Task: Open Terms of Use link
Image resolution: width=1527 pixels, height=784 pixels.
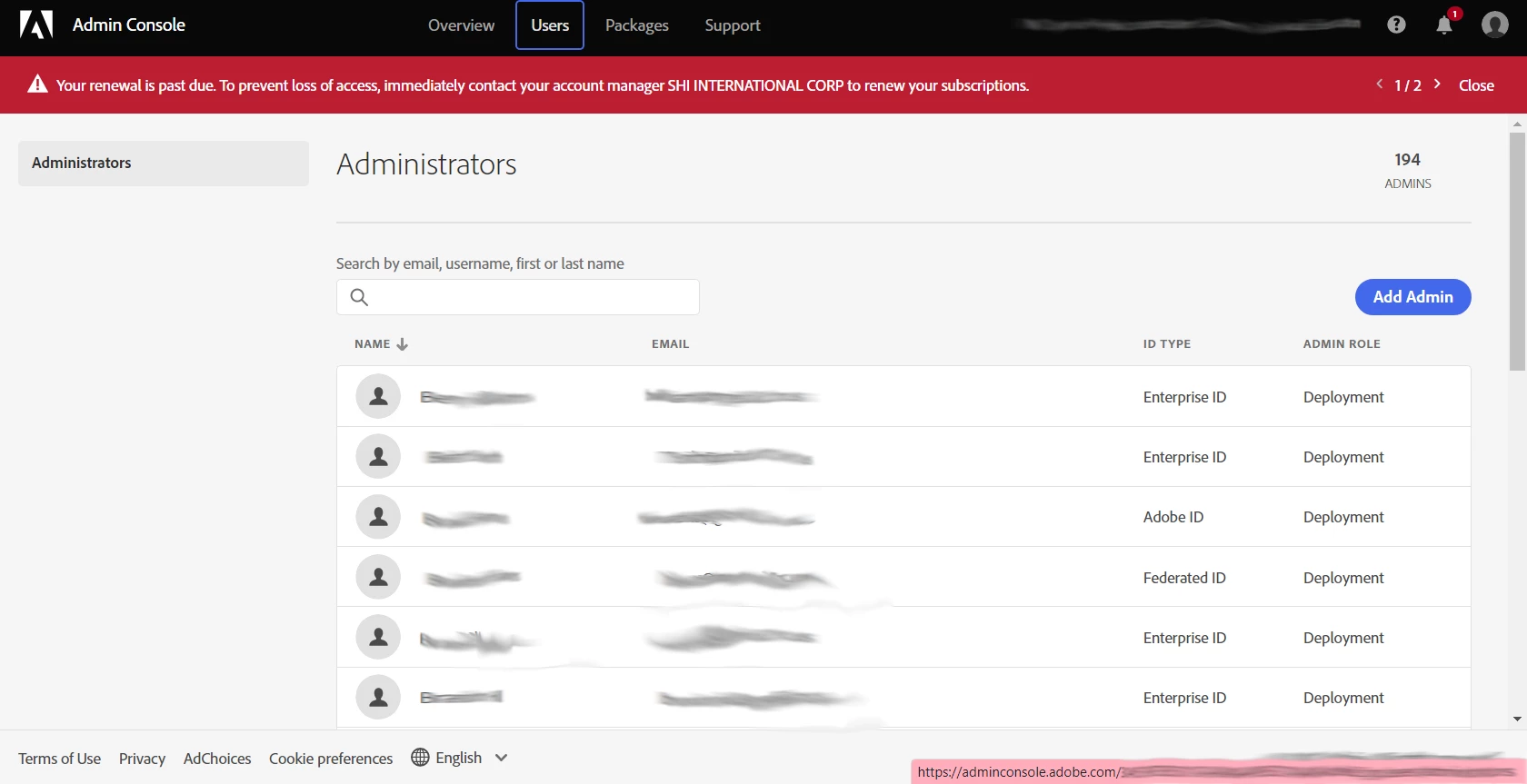Action: [60, 759]
